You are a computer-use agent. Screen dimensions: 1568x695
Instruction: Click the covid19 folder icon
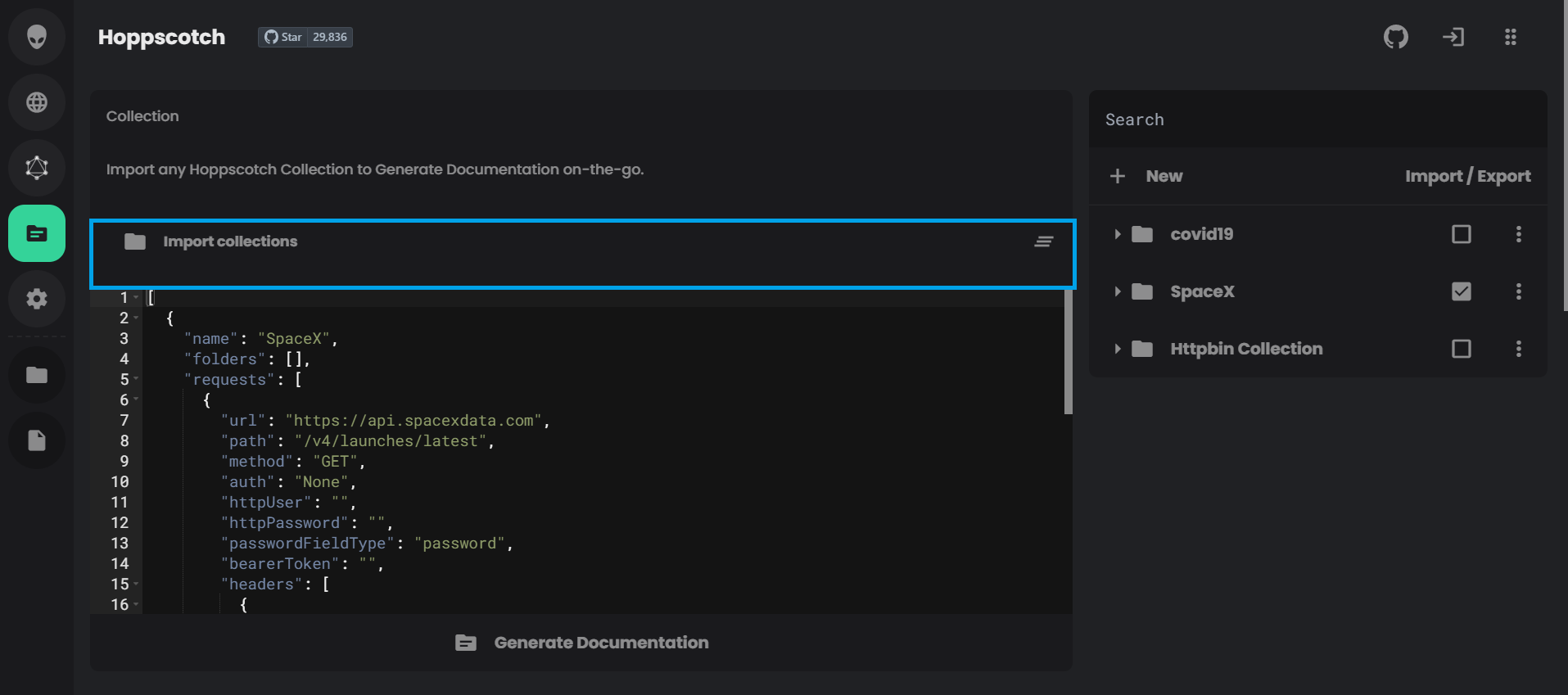click(1142, 234)
